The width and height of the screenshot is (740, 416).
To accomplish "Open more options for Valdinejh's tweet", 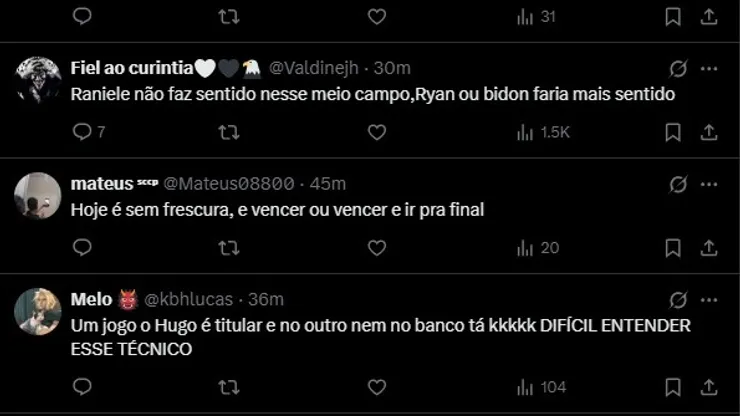I will tap(708, 69).
